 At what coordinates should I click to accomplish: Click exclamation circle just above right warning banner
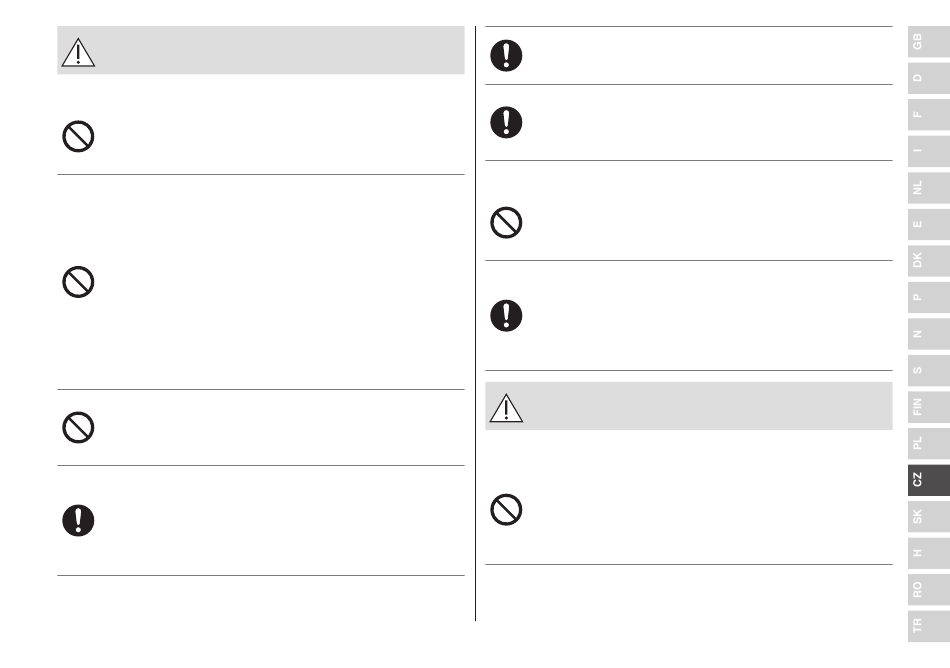tap(506, 316)
